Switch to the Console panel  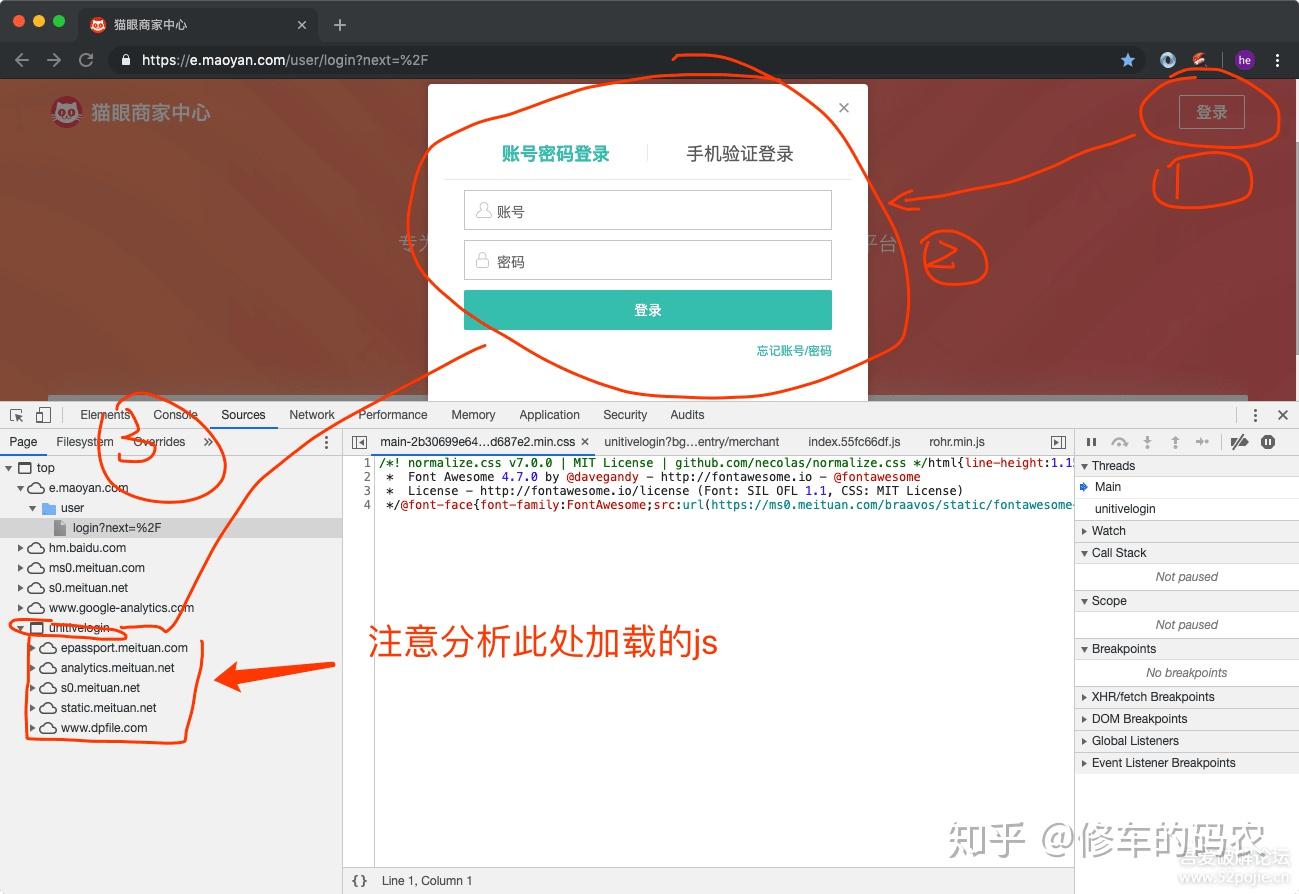(x=175, y=415)
